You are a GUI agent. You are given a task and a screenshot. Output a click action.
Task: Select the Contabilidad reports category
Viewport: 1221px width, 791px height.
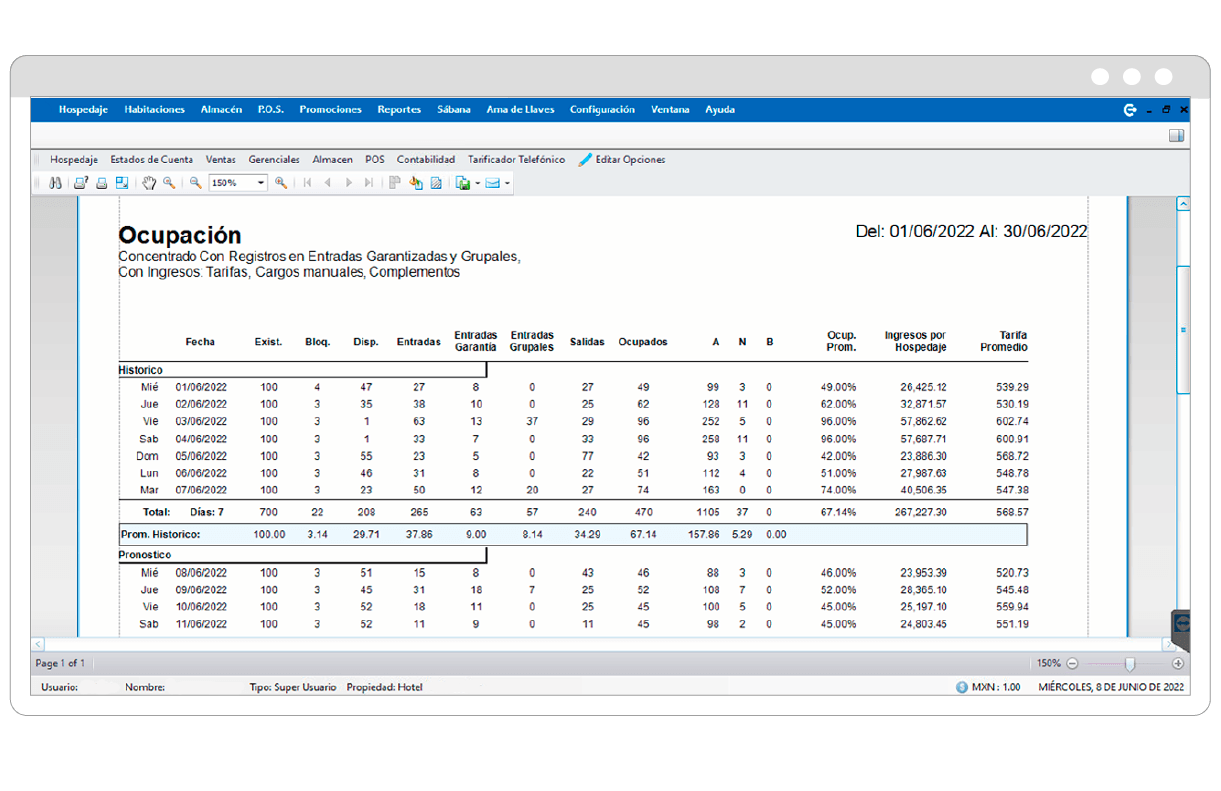pyautogui.click(x=426, y=159)
